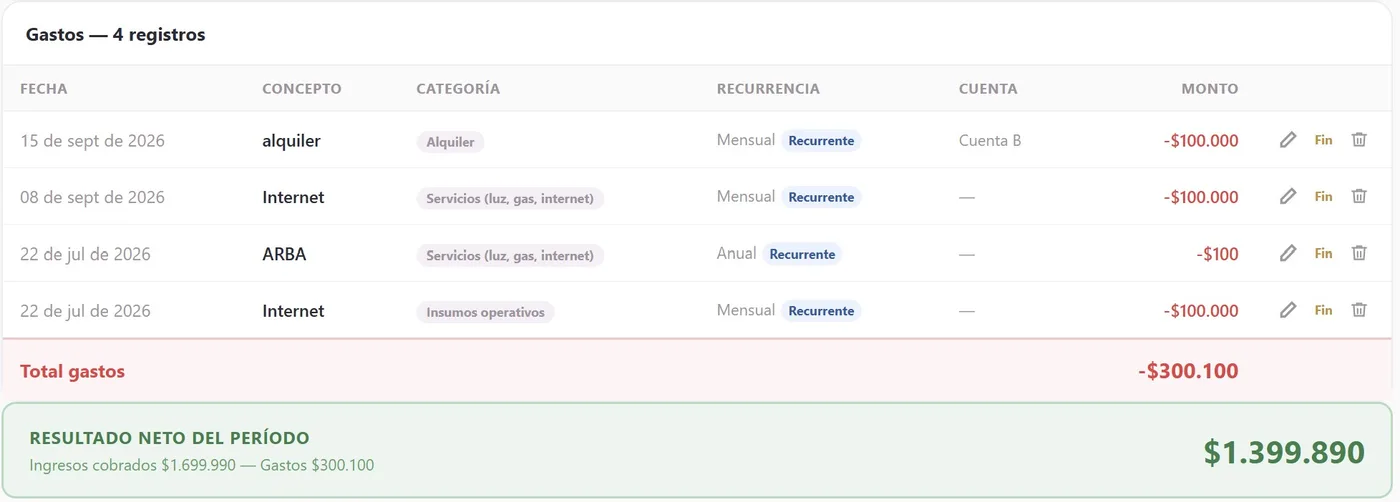Click the Gastos — 4 registros heading

(115, 35)
